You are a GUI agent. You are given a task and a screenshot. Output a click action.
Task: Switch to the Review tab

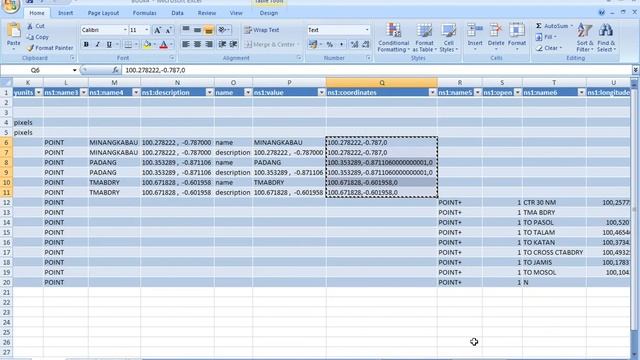[x=207, y=13]
